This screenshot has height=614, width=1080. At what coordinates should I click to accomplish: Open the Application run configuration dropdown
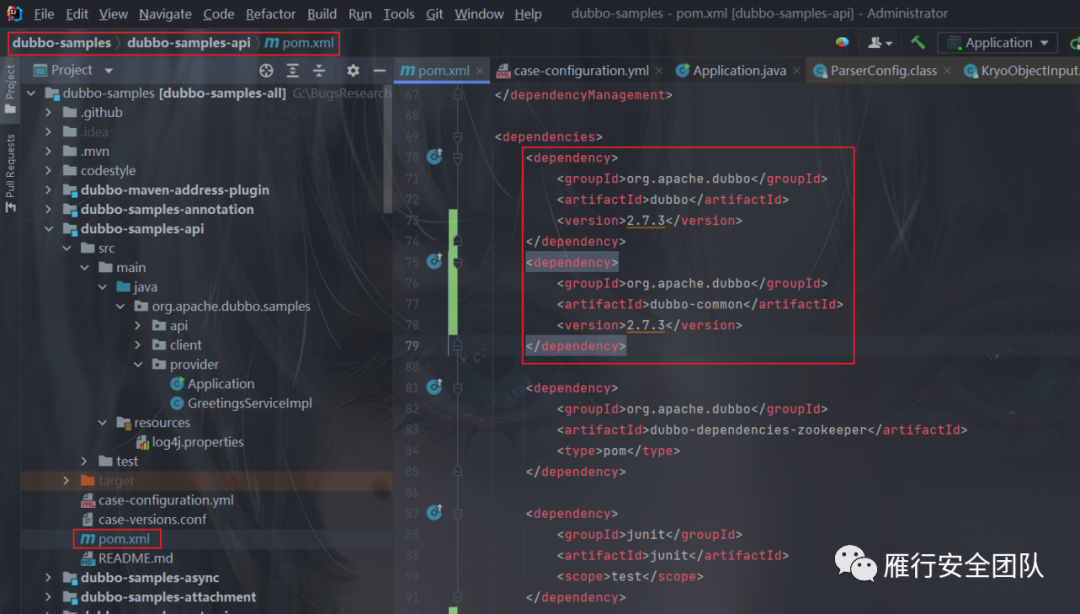pos(997,43)
